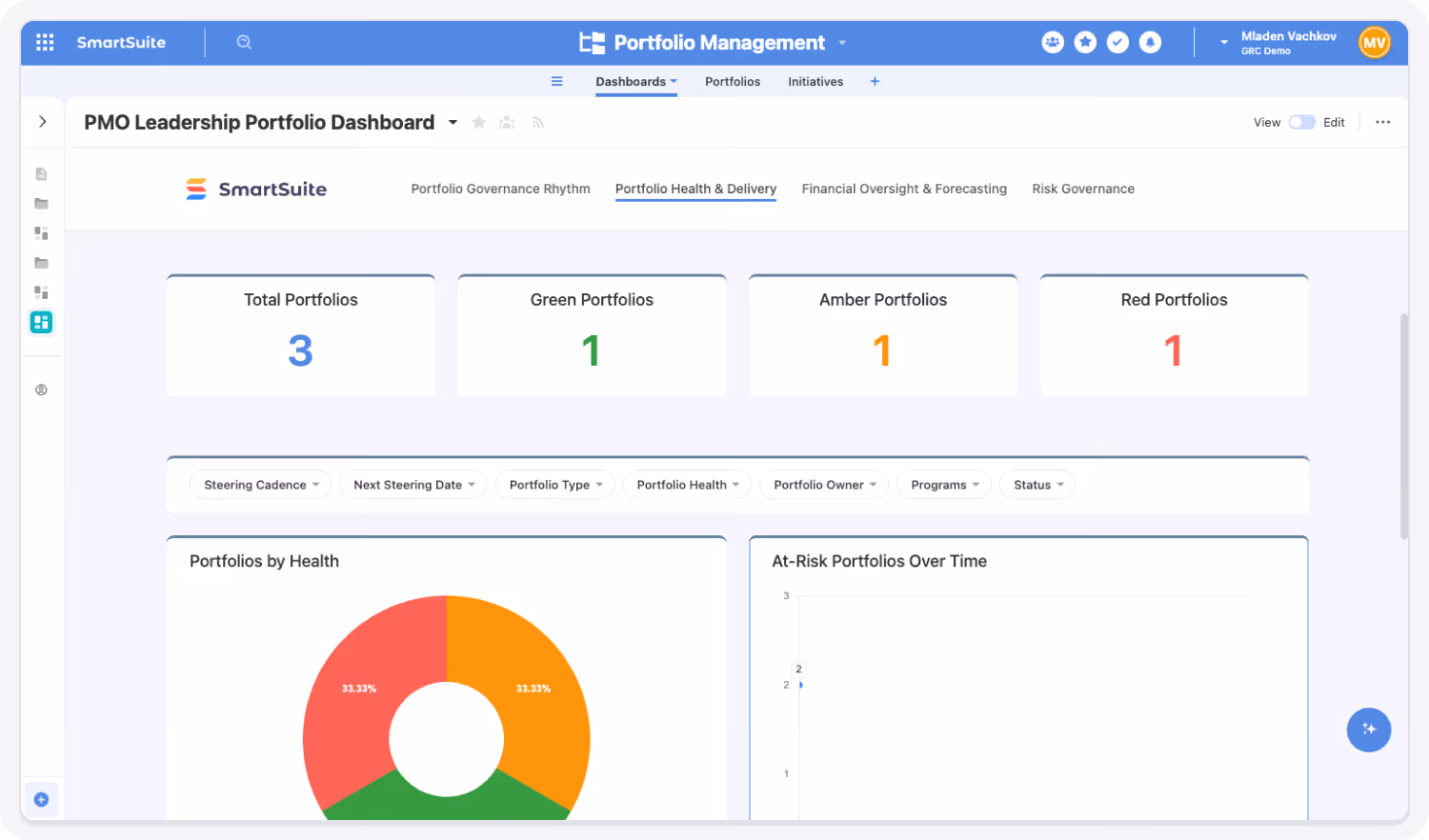Click the user circle icon in sidebar
This screenshot has height=840, width=1429.
[x=41, y=390]
